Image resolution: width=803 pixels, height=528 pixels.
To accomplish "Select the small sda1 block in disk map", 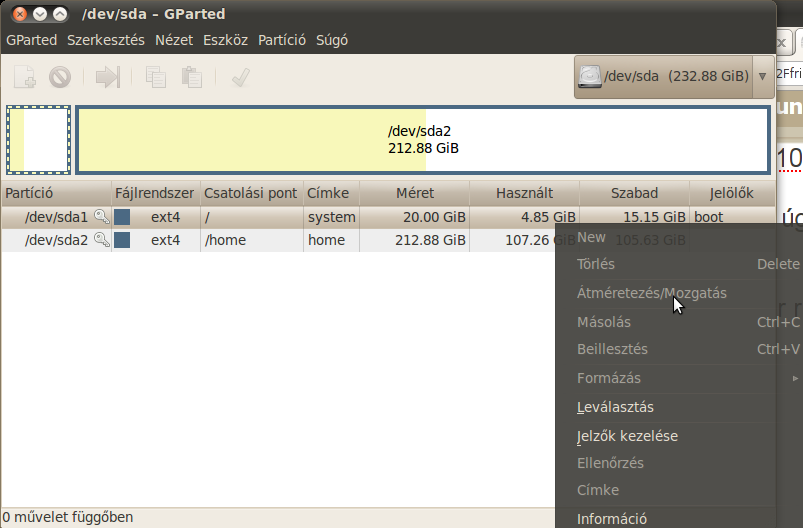I will pos(38,140).
